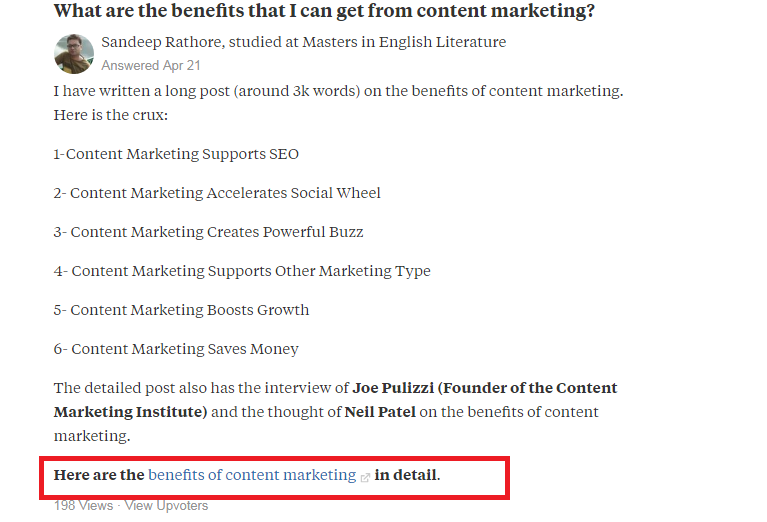Click the 'Here is the crux:' text
The width and height of the screenshot is (767, 522).
(111, 115)
